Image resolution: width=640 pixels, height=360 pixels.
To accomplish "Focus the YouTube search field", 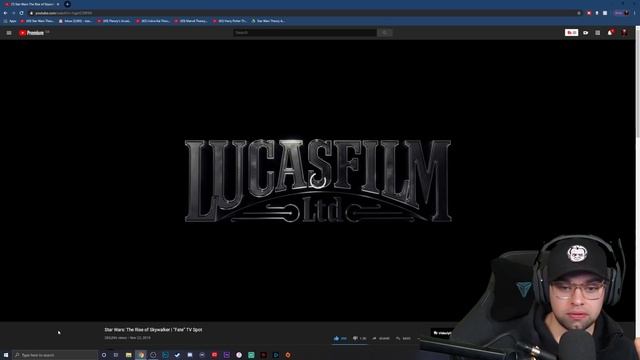I will coord(305,32).
